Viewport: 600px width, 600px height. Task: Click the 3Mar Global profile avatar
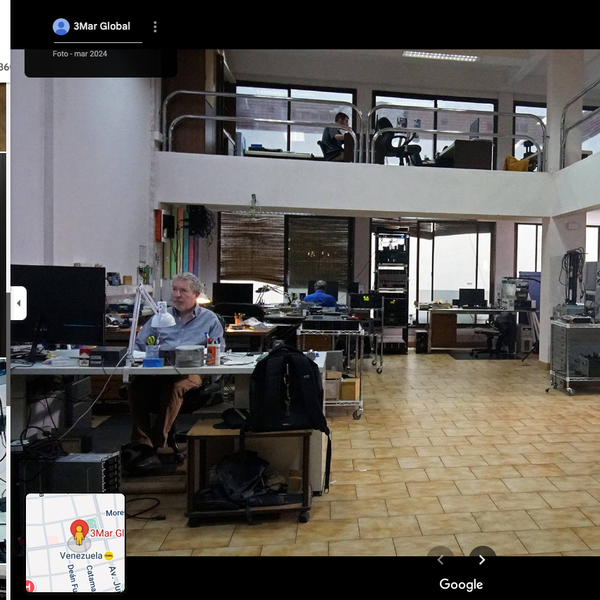[61, 27]
